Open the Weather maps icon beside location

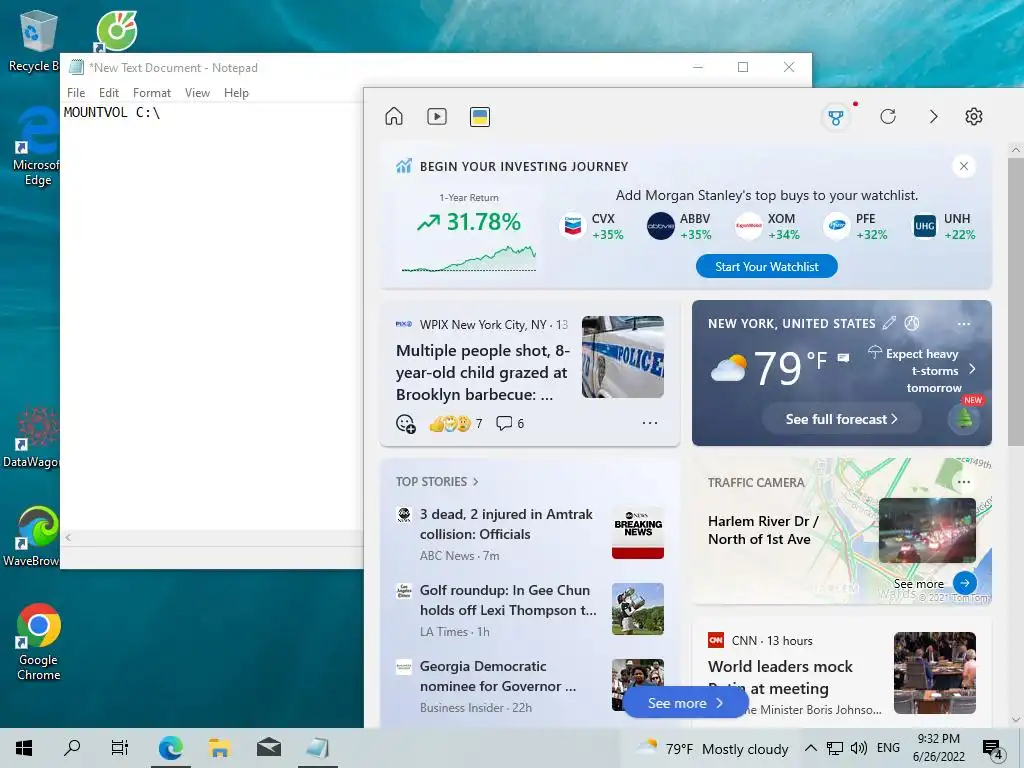tap(912, 323)
